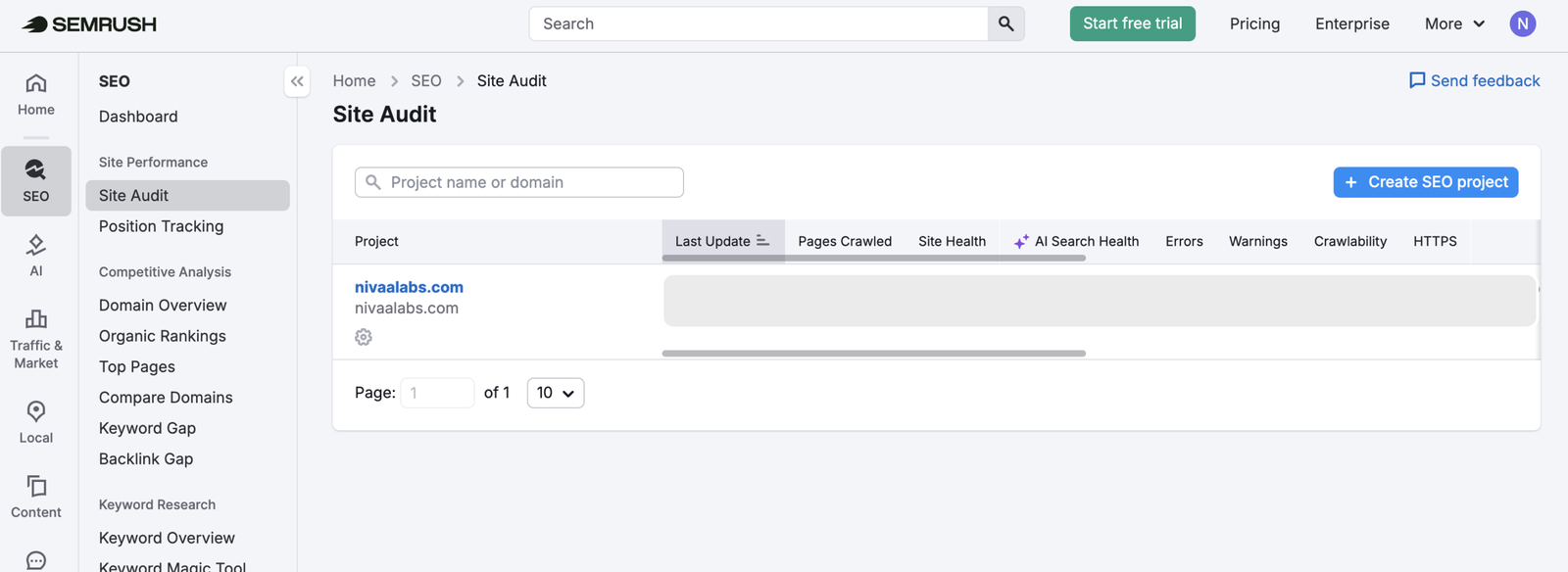Click Create SEO project button
1568x572 pixels.
(1425, 182)
